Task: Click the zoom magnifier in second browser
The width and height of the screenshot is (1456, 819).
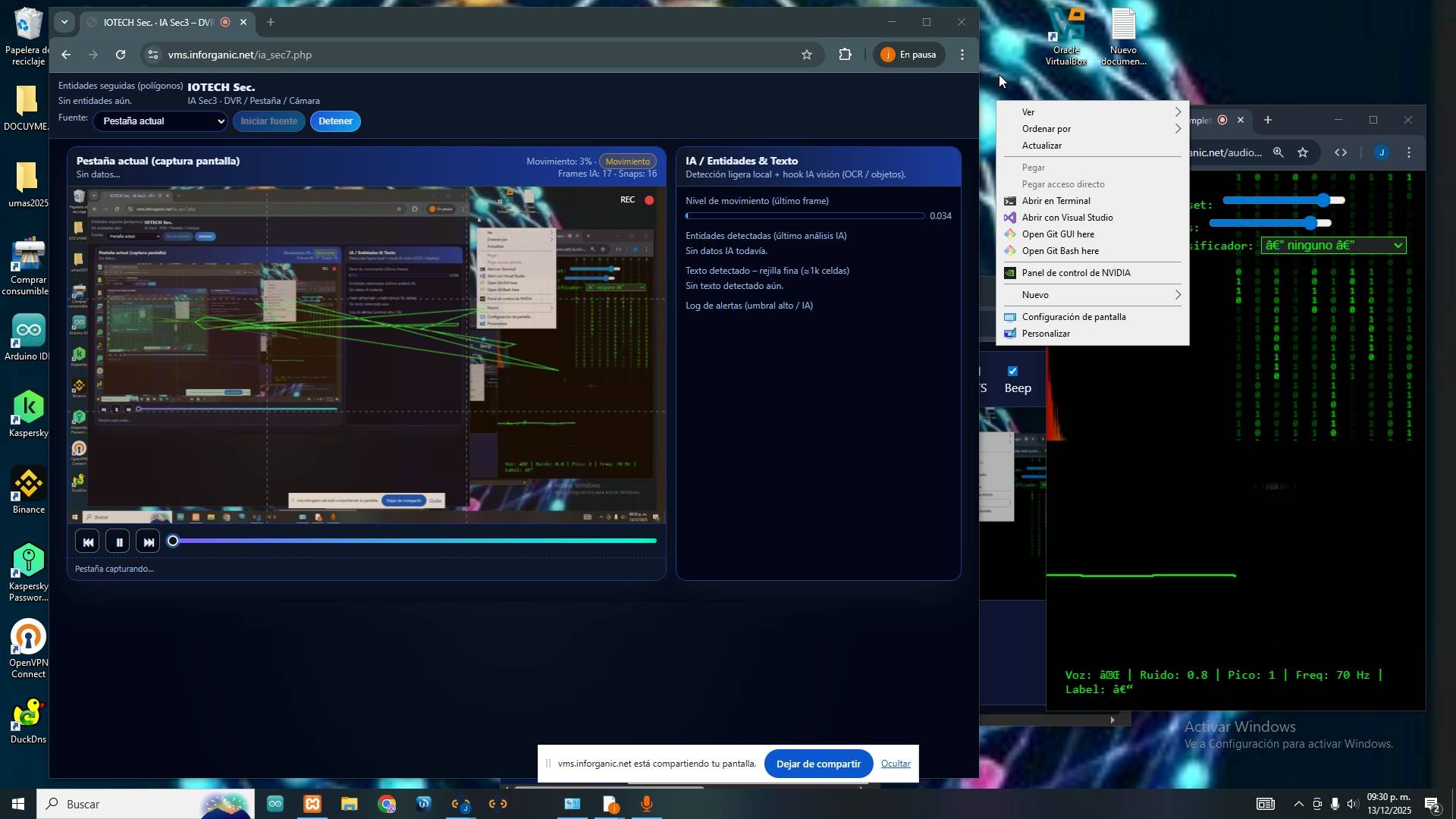Action: pyautogui.click(x=1279, y=152)
